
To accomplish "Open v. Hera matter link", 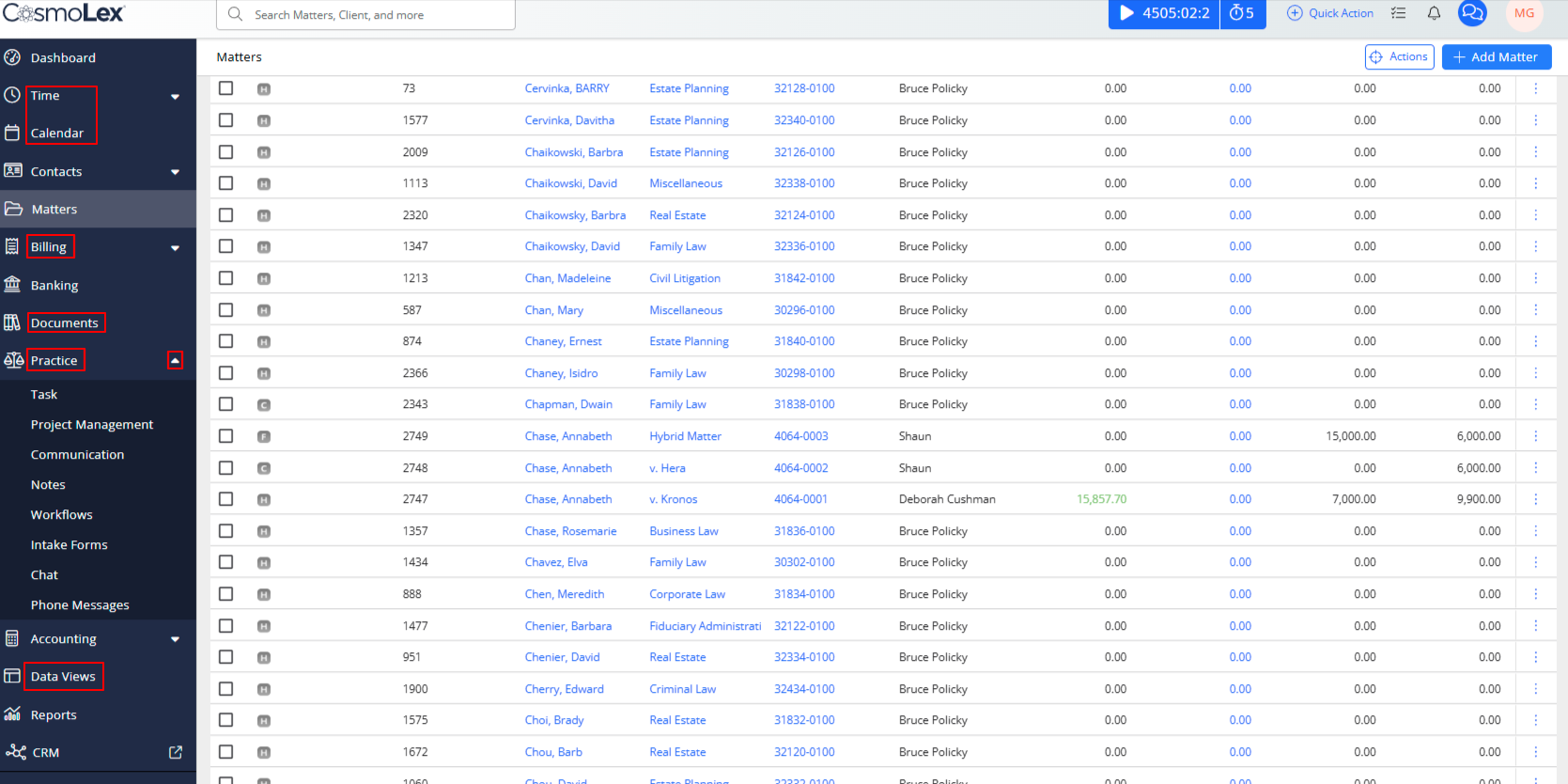I will click(667, 468).
